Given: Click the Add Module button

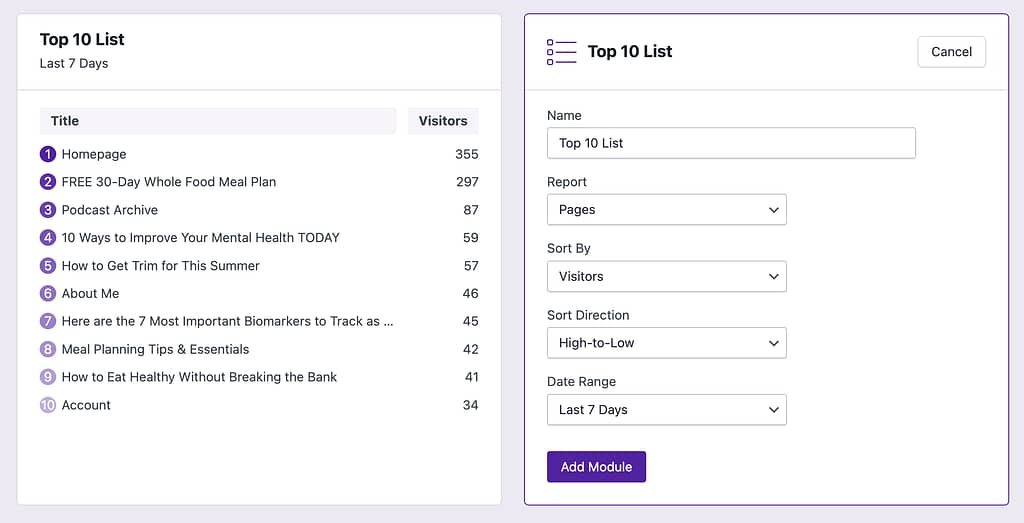Looking at the screenshot, I should pyautogui.click(x=596, y=467).
